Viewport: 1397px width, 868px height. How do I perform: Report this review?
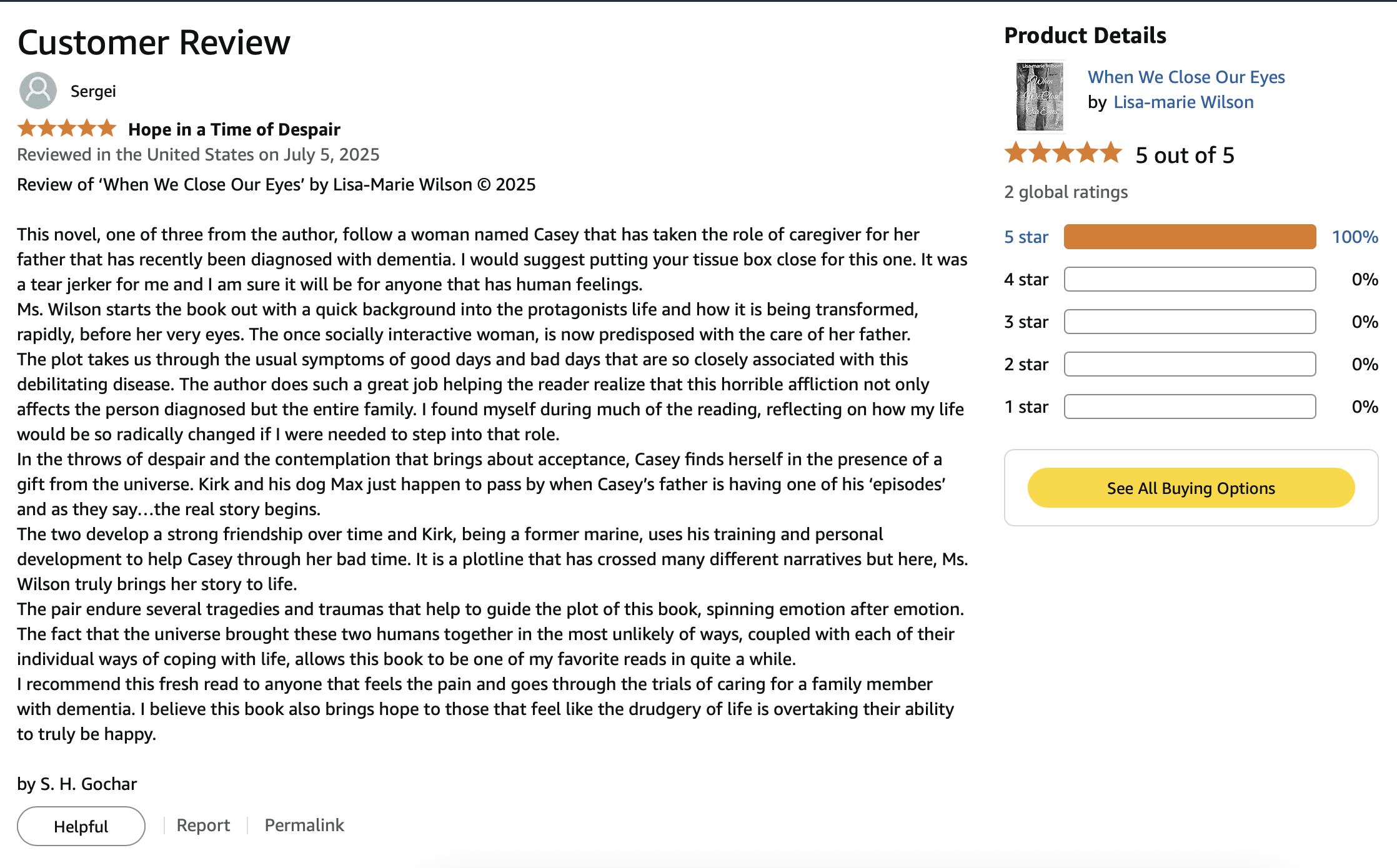(x=203, y=826)
